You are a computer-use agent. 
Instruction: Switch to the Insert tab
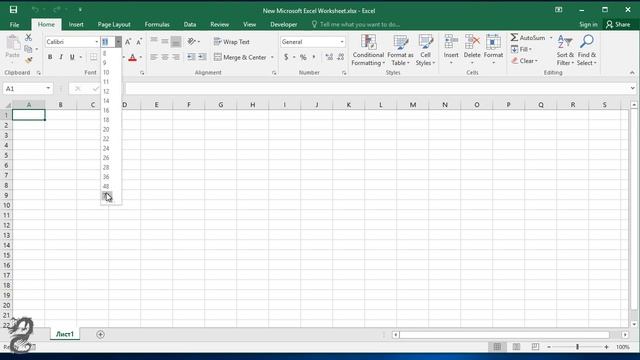[76, 24]
